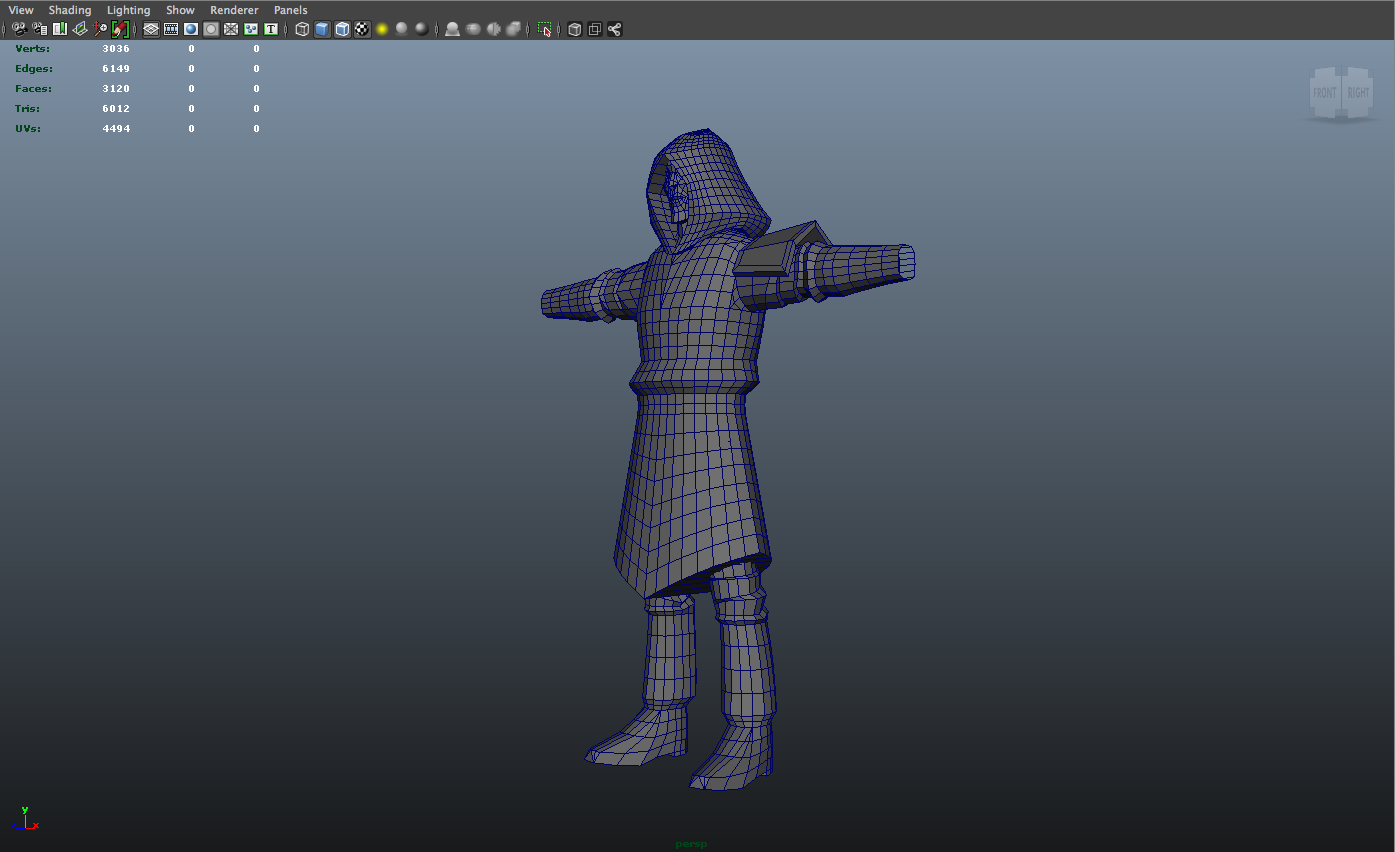Click the persp camera label

[x=691, y=844]
